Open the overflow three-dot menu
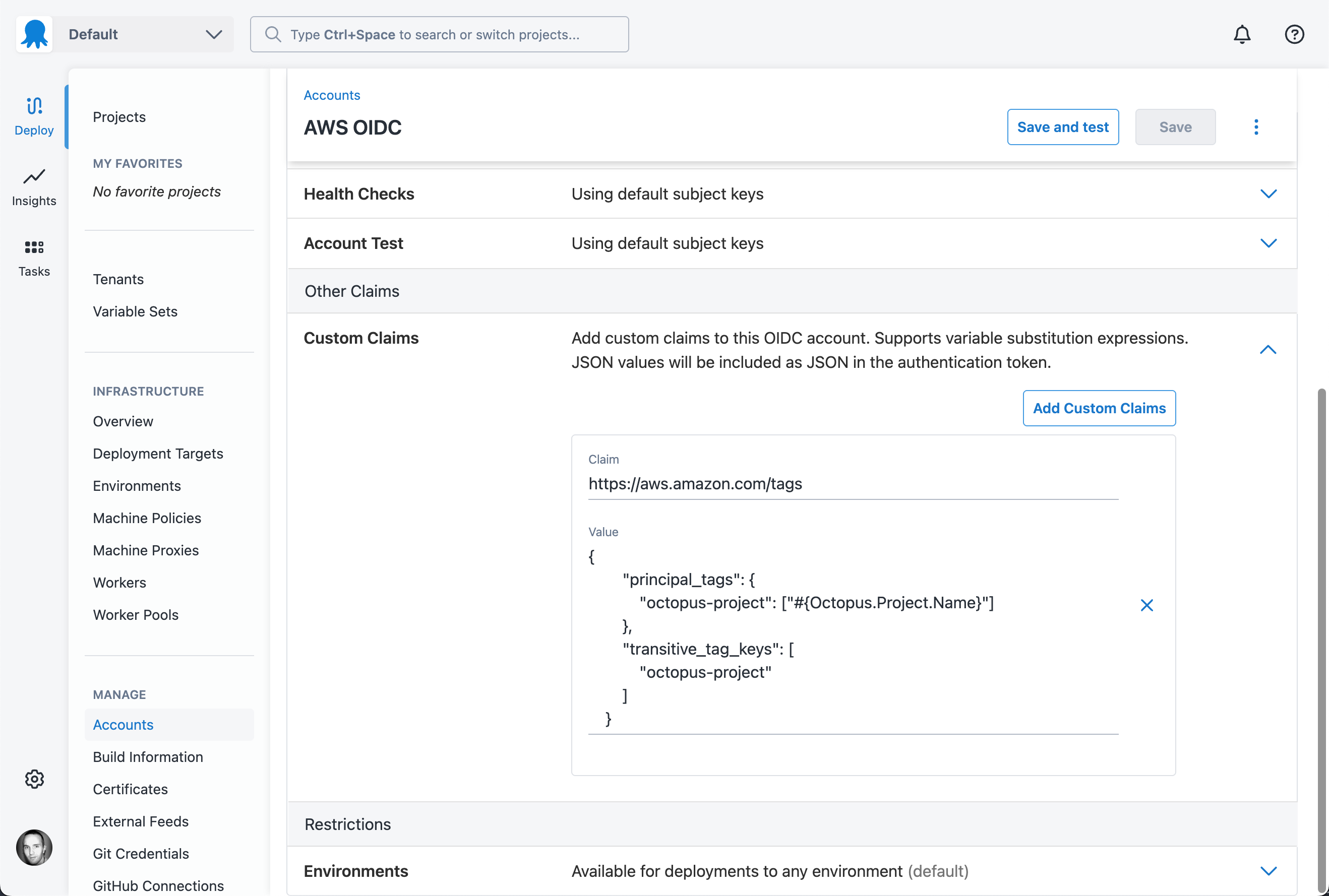 tap(1255, 127)
